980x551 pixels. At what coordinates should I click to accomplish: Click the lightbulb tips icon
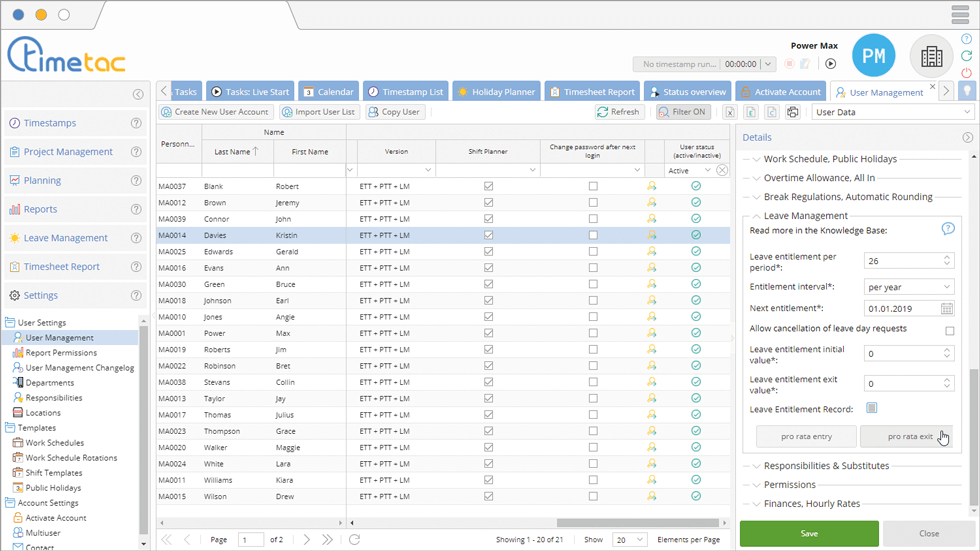point(967,91)
